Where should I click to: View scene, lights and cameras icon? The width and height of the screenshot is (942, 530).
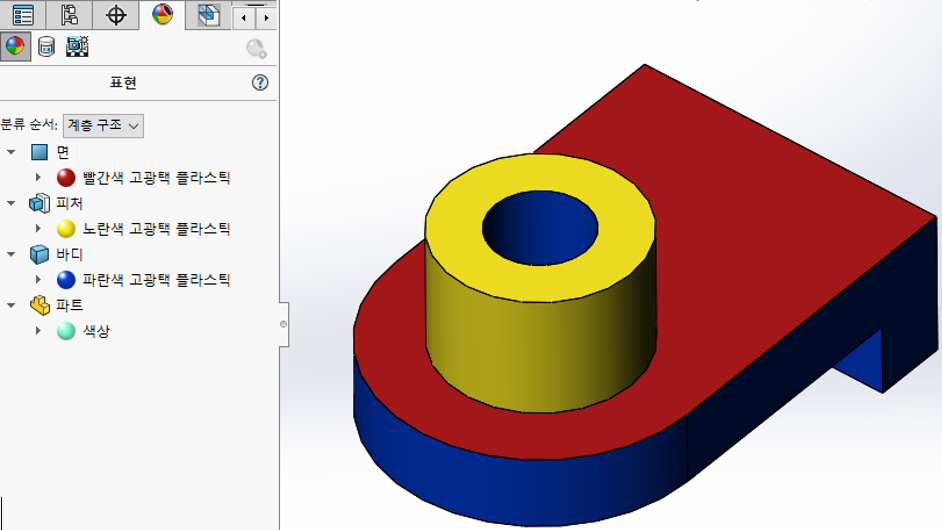click(x=77, y=46)
